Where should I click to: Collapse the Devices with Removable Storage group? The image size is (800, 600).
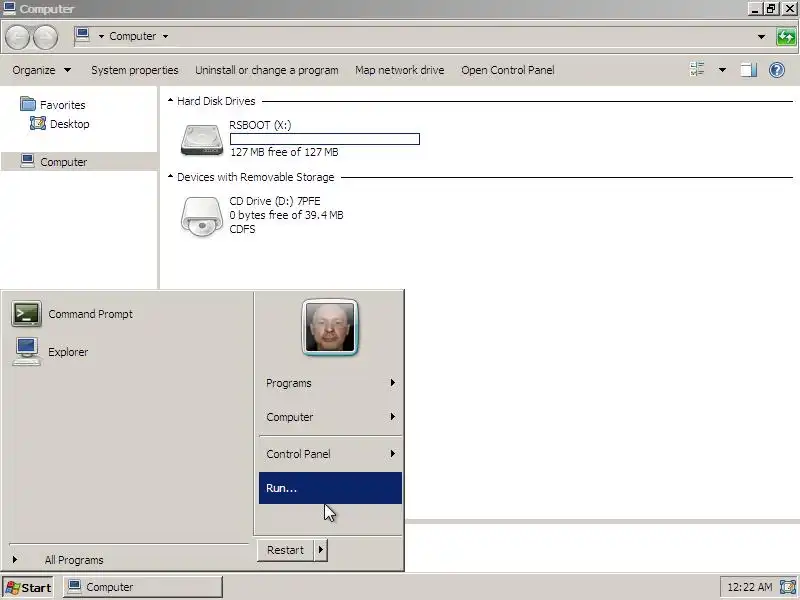170,177
